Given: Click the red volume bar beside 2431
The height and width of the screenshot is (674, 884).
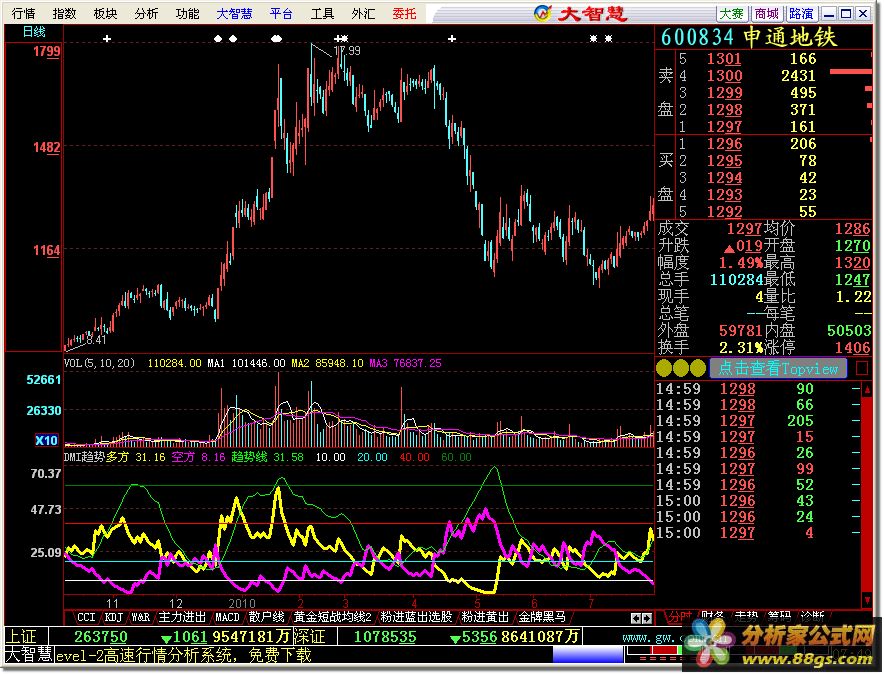Looking at the screenshot, I should tap(851, 72).
